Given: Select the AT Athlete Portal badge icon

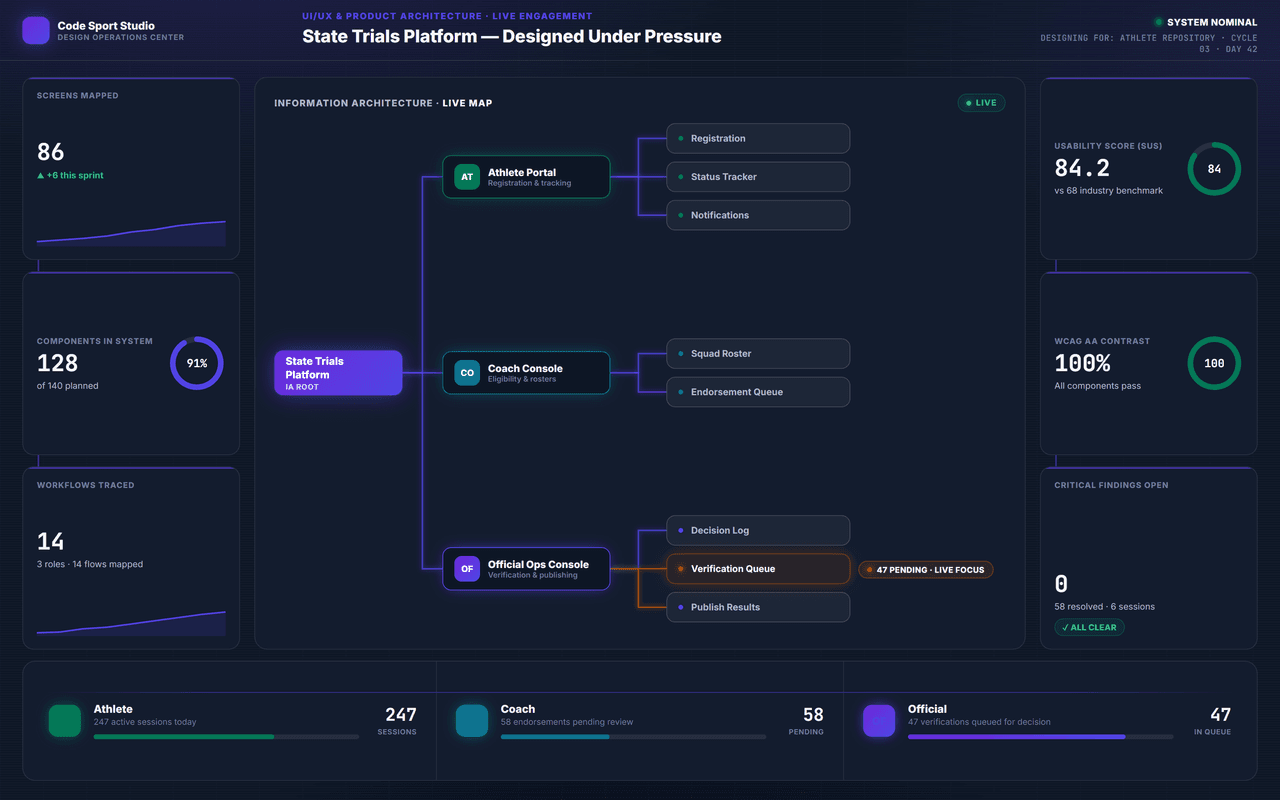Looking at the screenshot, I should click(467, 177).
